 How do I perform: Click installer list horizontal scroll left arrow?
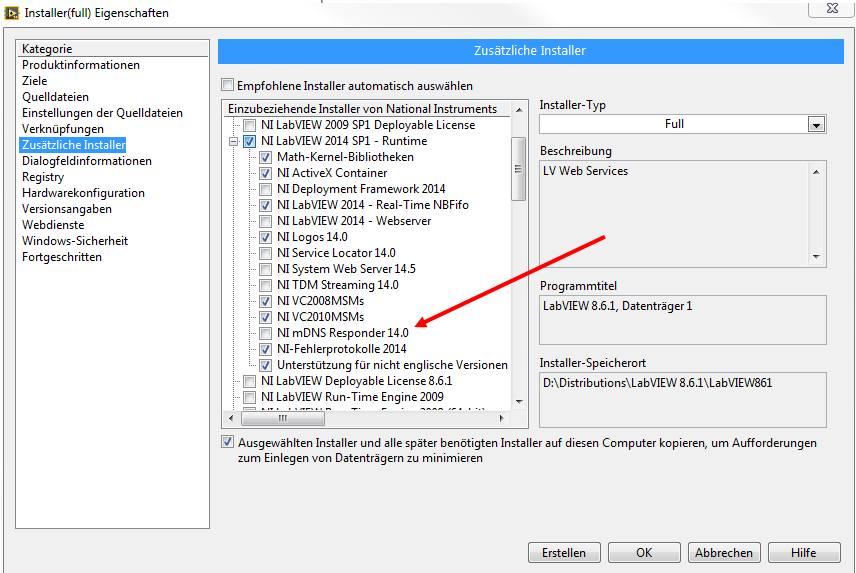231,419
